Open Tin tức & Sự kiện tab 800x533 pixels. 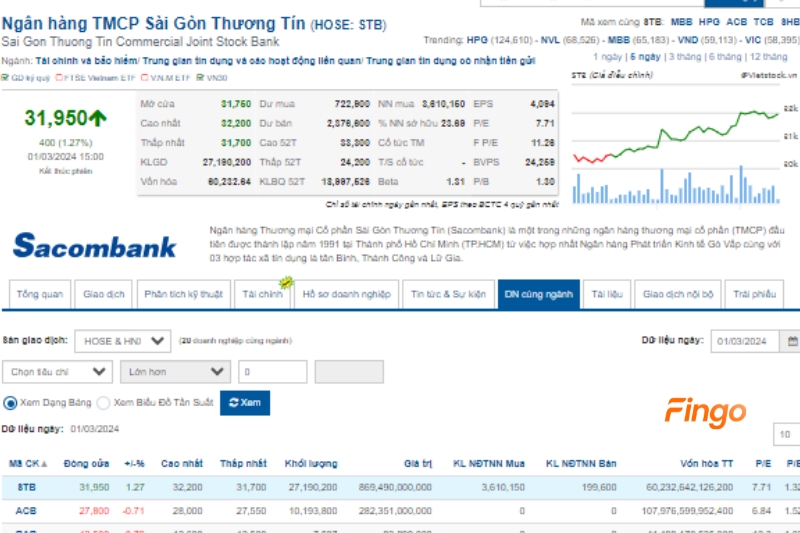pos(448,294)
